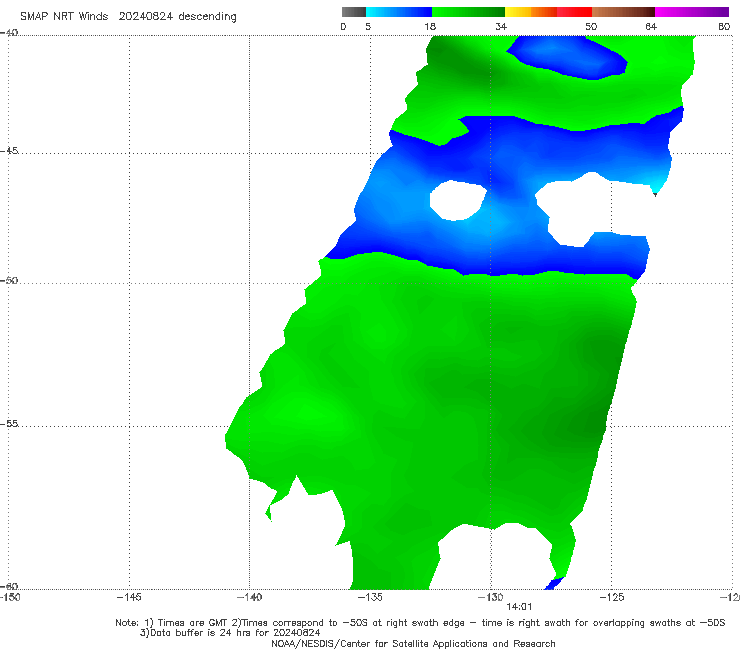Click the longitude axis label '-140'
740x650 pixels.
coord(249,597)
